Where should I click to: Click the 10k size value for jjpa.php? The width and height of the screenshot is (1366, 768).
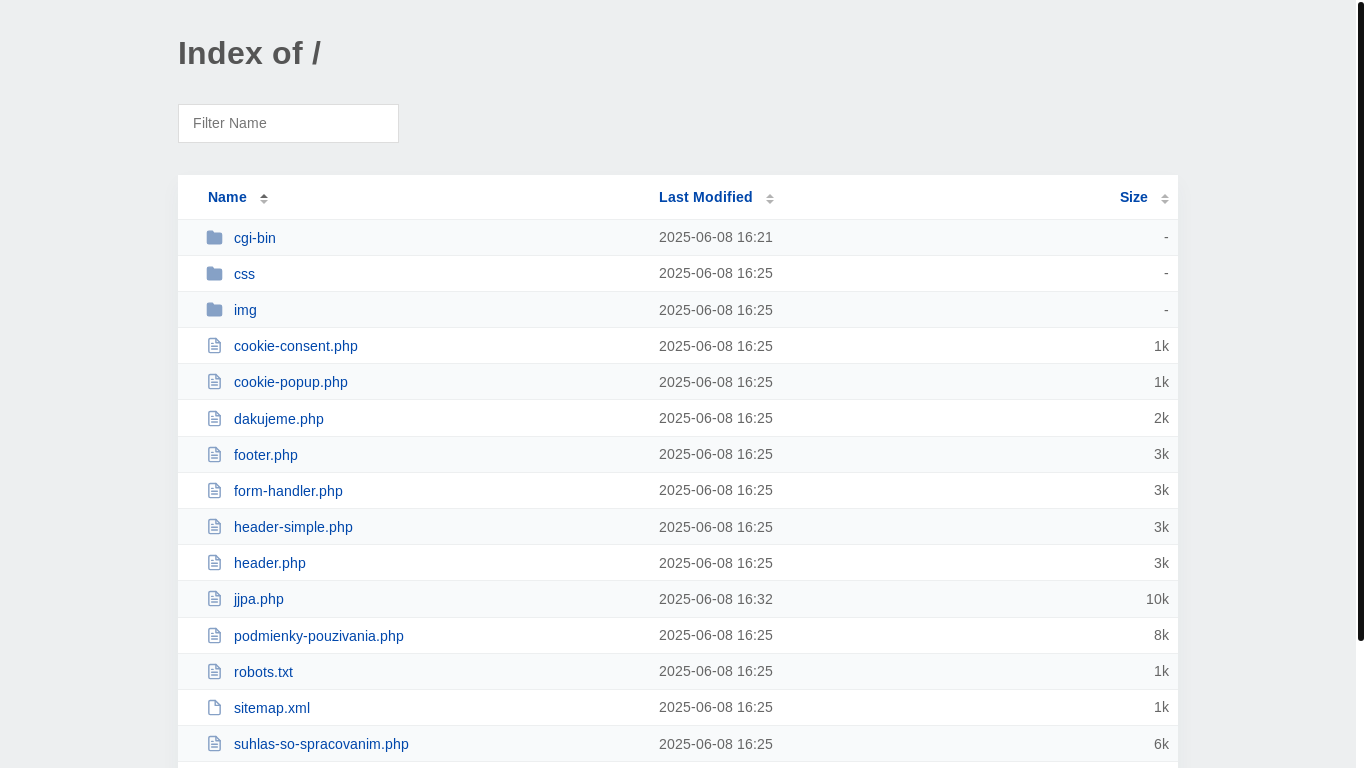1157,599
